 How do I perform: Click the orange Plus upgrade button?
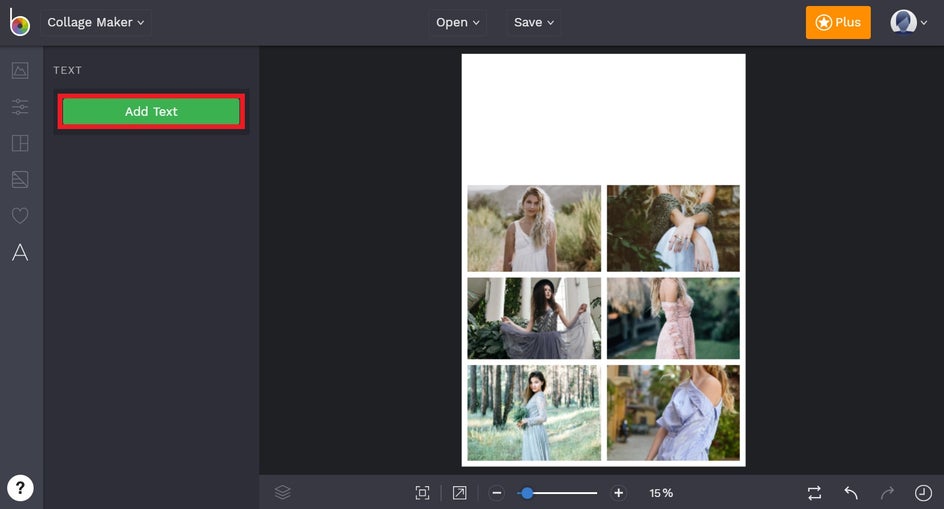838,22
